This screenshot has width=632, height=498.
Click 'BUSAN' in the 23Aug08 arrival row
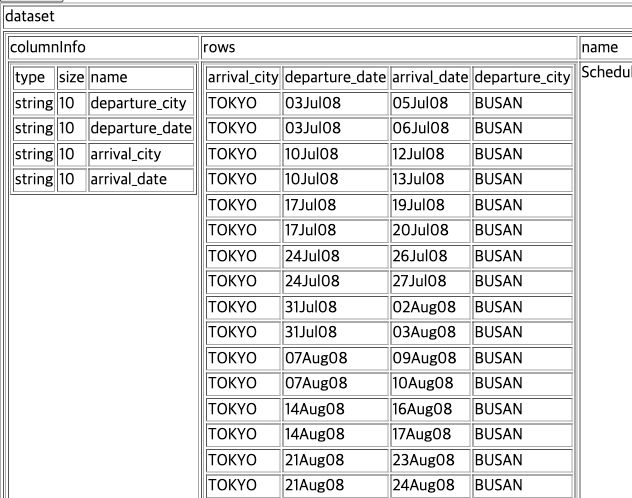coord(522,460)
